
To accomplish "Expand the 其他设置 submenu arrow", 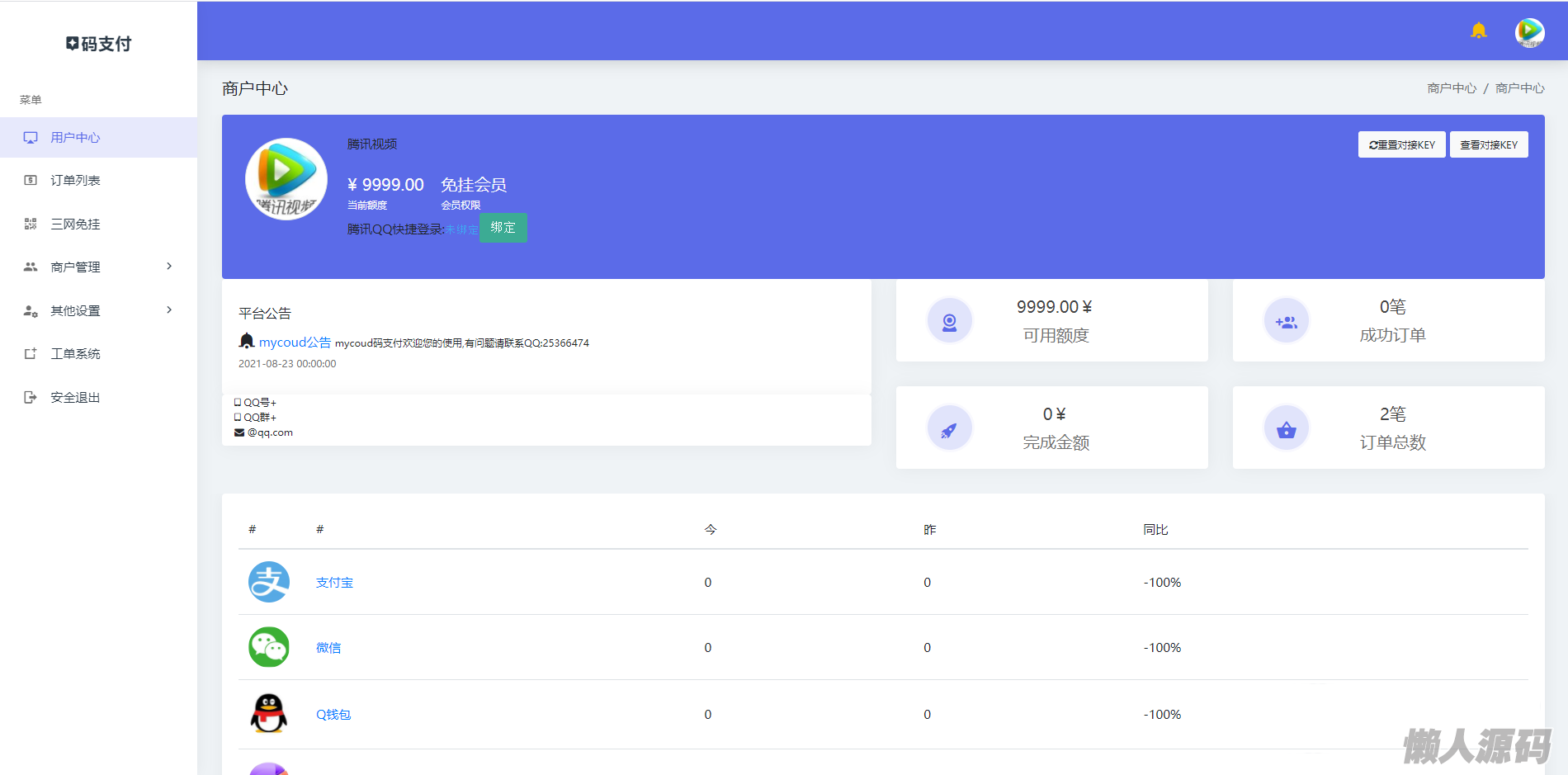I will [169, 310].
